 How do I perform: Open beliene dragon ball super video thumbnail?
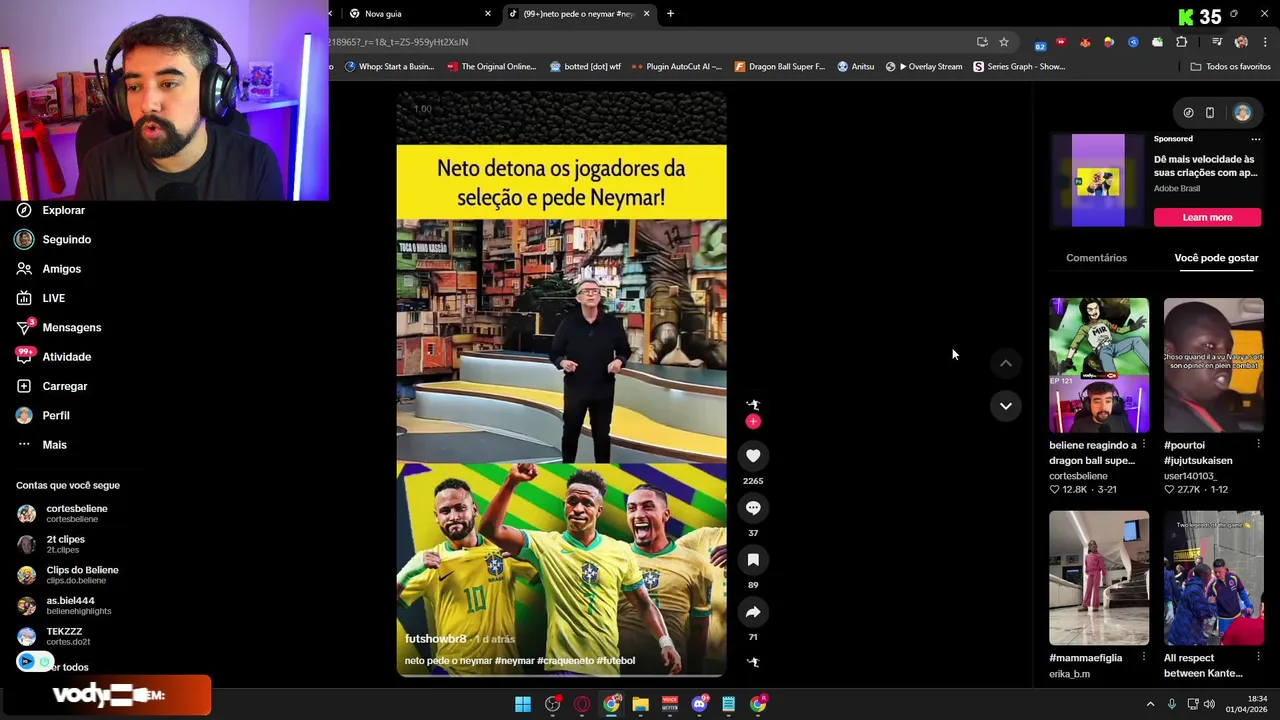coord(1099,365)
